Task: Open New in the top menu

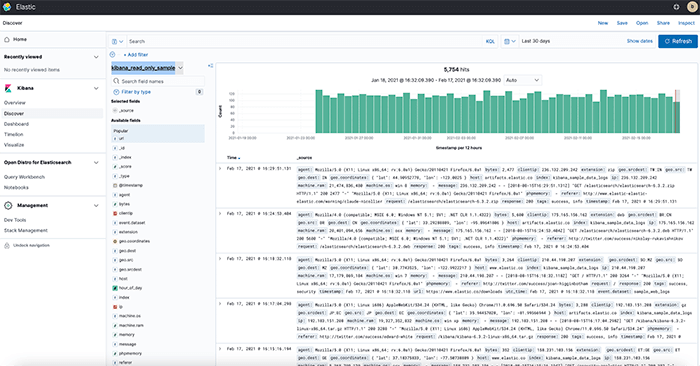Action: [x=603, y=23]
